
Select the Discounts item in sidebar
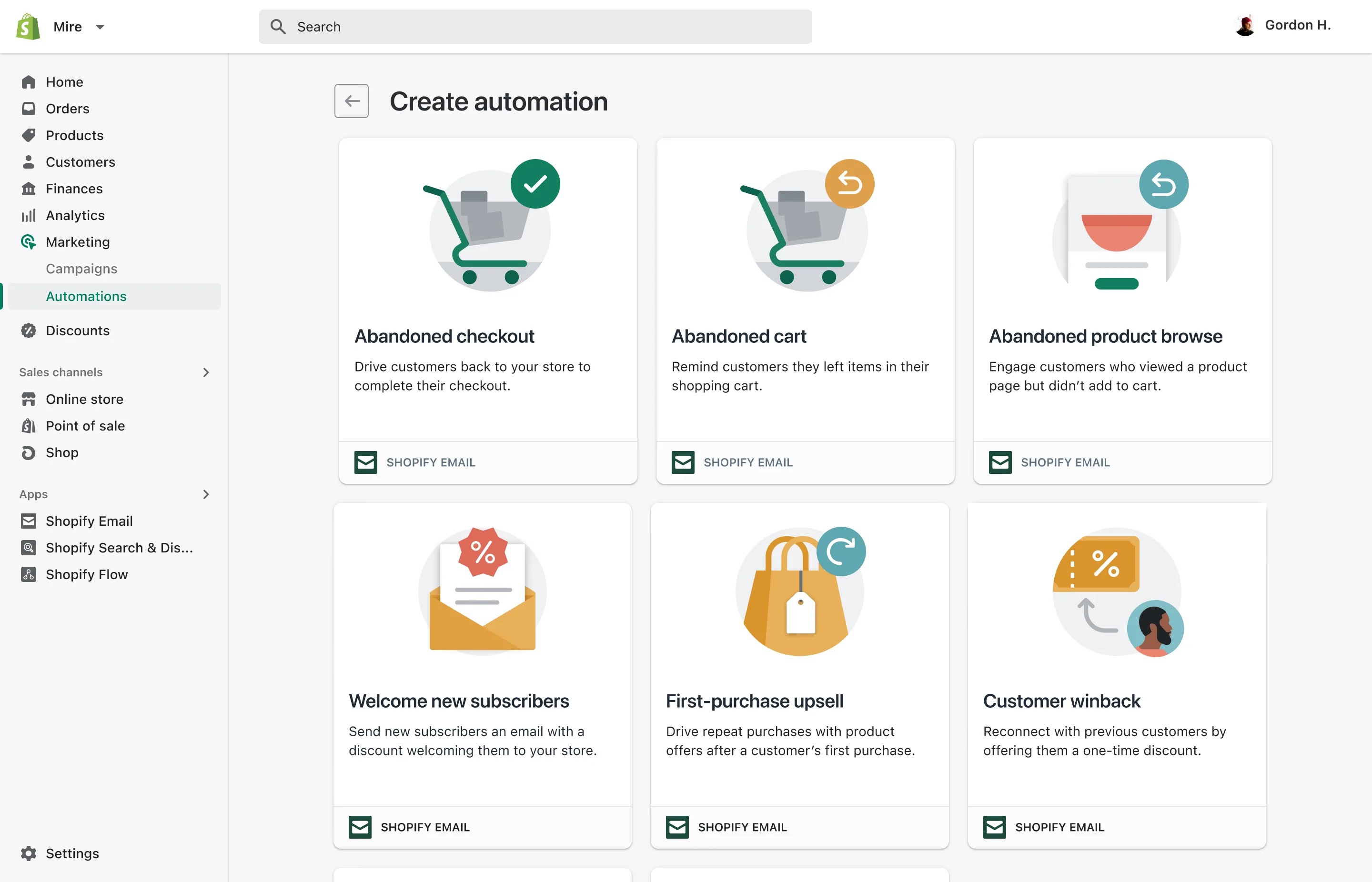point(78,329)
